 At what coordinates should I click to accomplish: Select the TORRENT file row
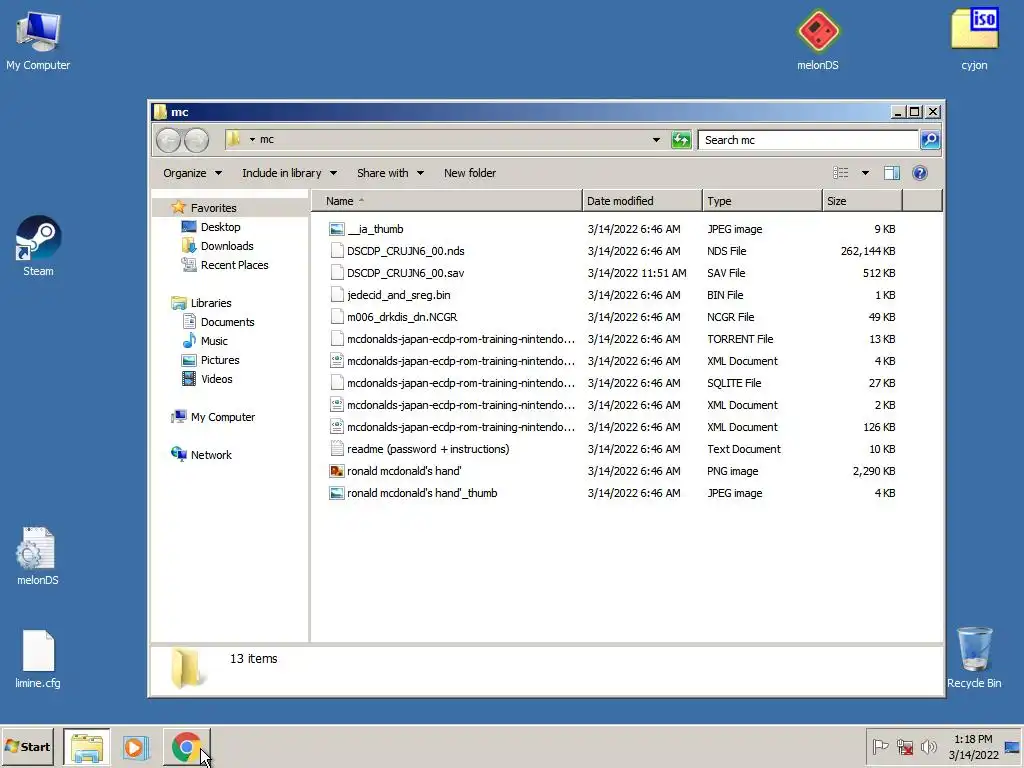coord(613,339)
